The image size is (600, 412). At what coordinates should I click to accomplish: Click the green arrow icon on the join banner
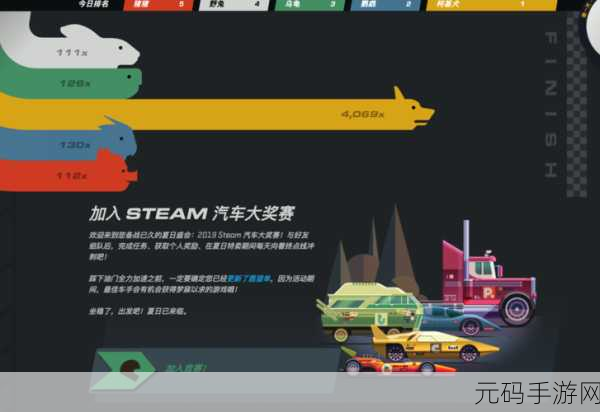click(122, 370)
